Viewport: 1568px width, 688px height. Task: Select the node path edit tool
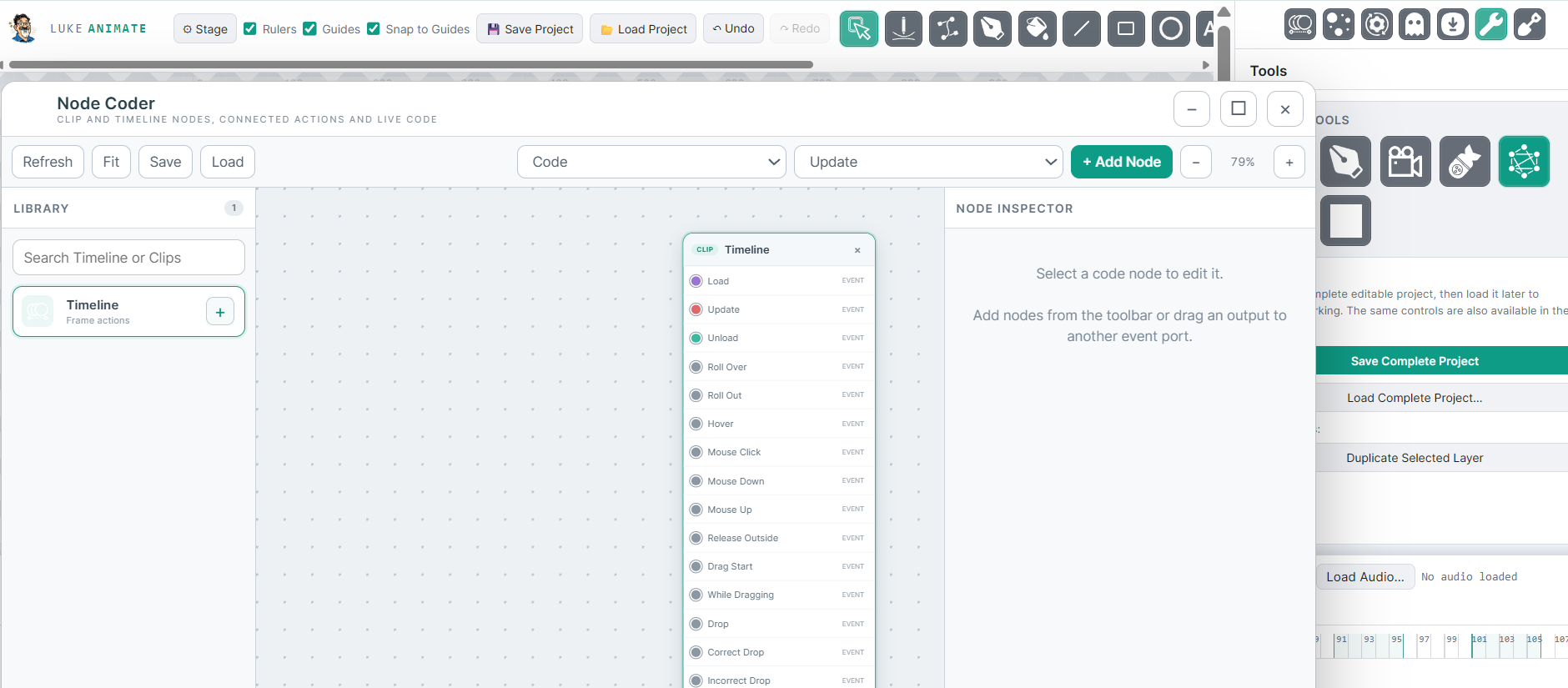948,29
